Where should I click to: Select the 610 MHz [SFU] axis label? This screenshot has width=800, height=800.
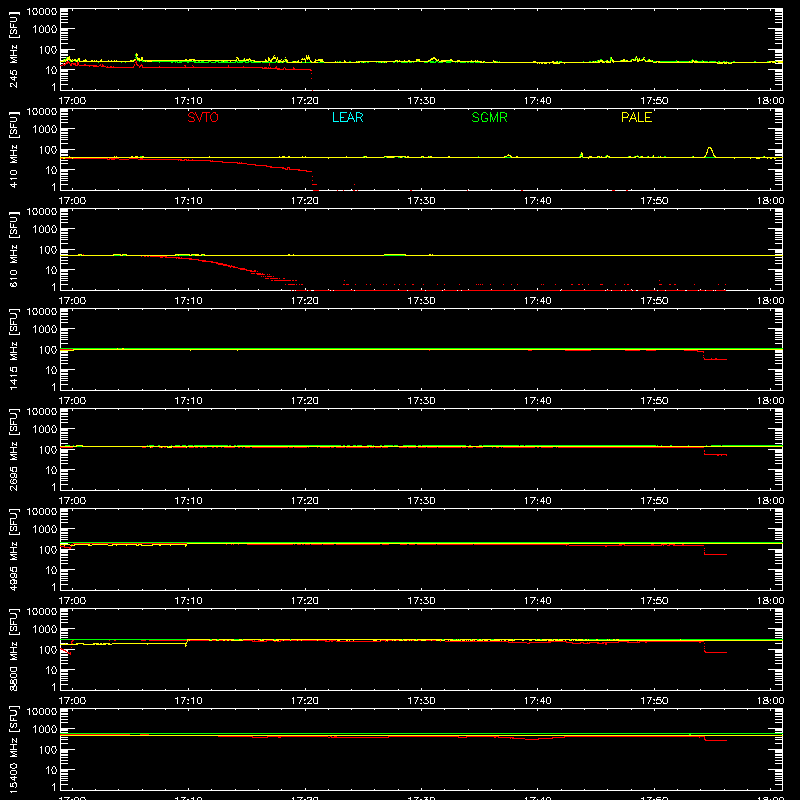(14, 249)
